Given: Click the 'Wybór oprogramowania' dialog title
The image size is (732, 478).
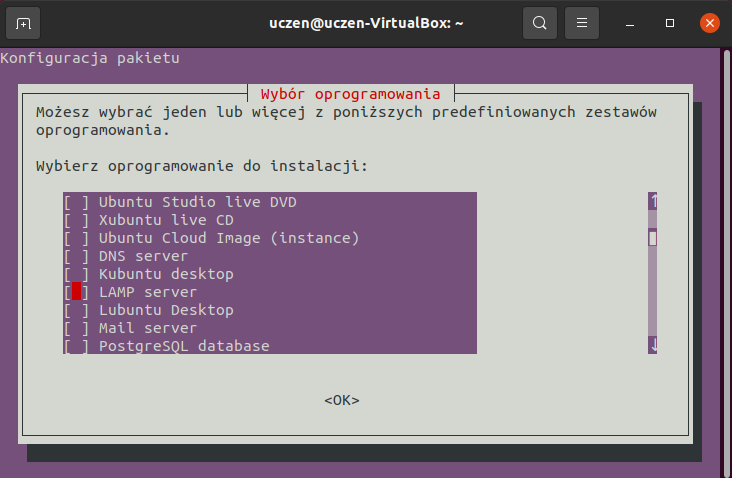Looking at the screenshot, I should click(x=351, y=94).
